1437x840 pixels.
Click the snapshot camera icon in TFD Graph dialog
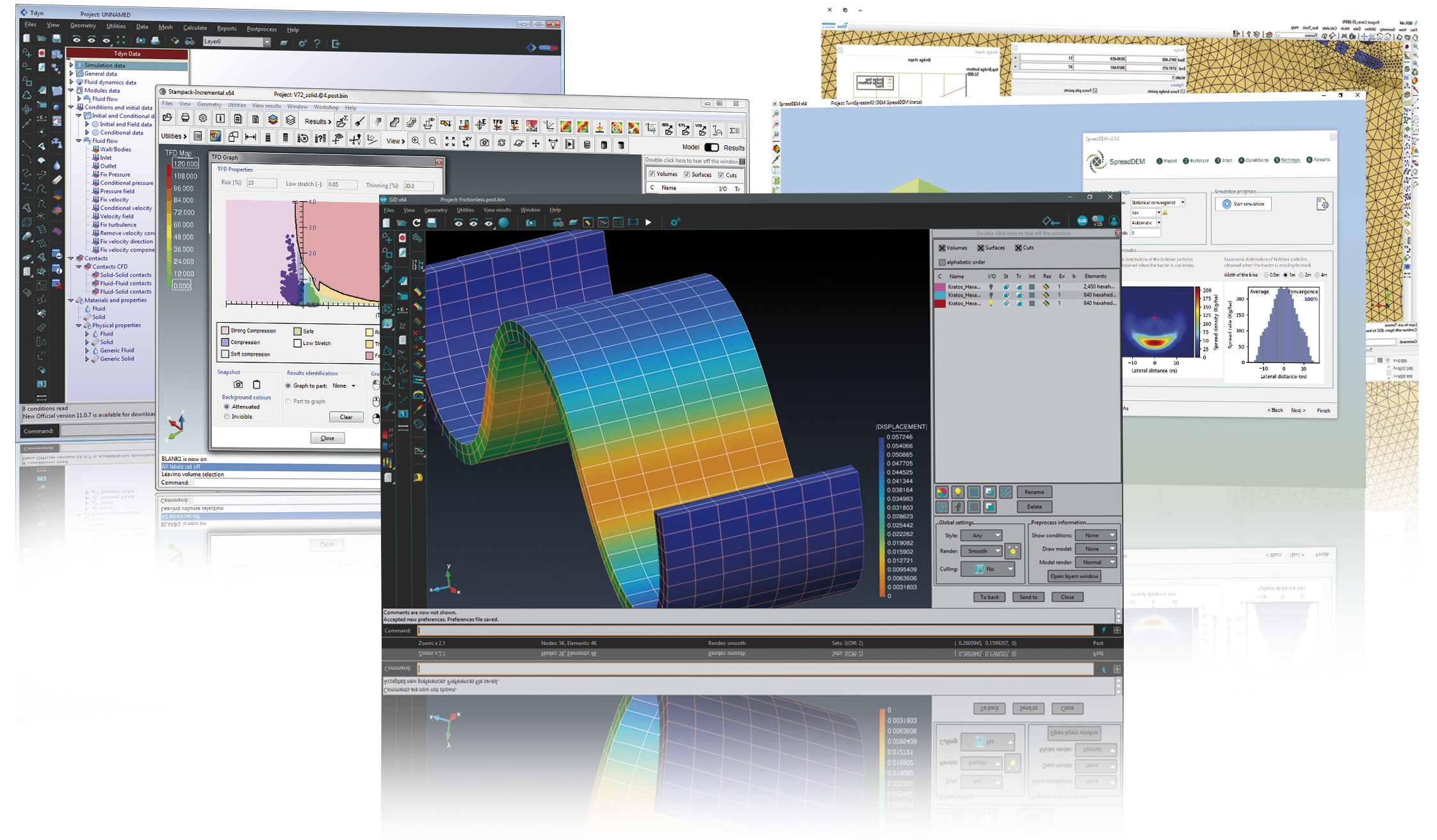(238, 385)
